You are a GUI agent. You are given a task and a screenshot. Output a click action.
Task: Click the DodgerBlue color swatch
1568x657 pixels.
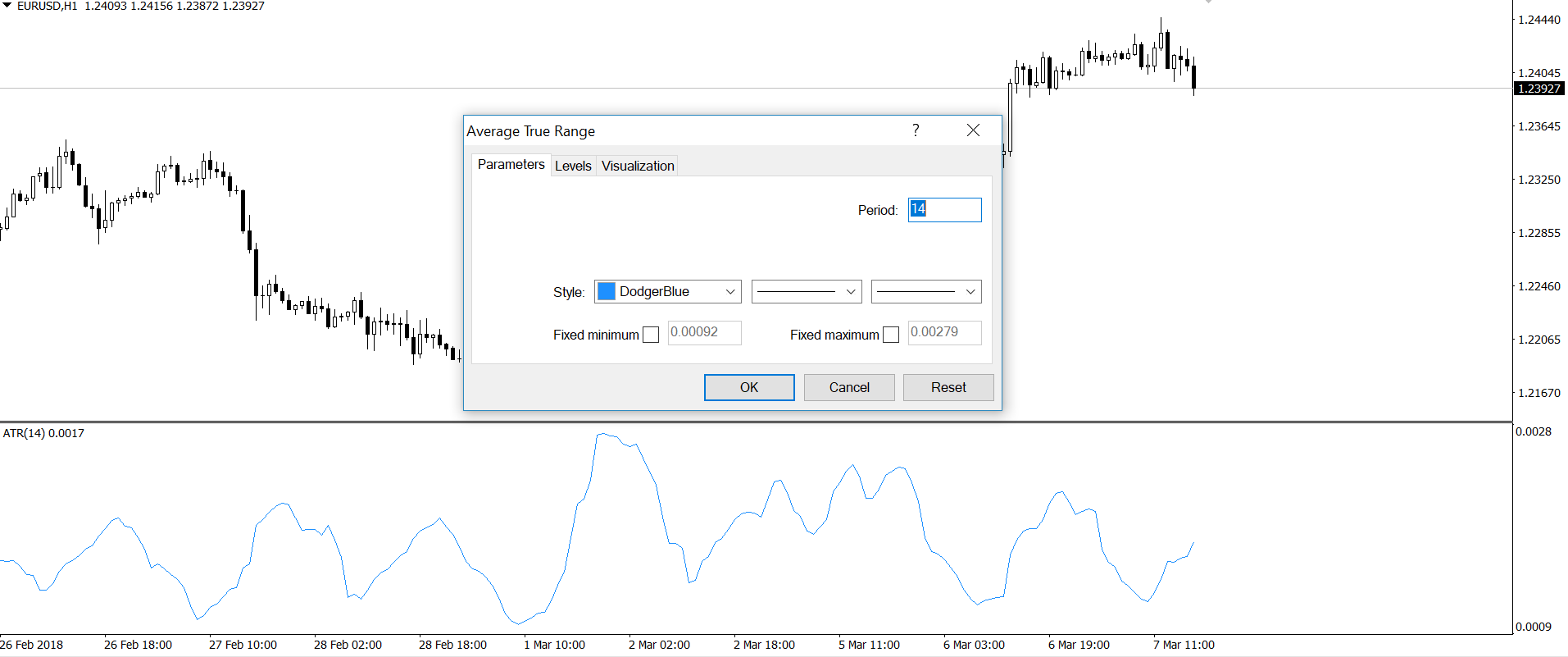point(607,292)
